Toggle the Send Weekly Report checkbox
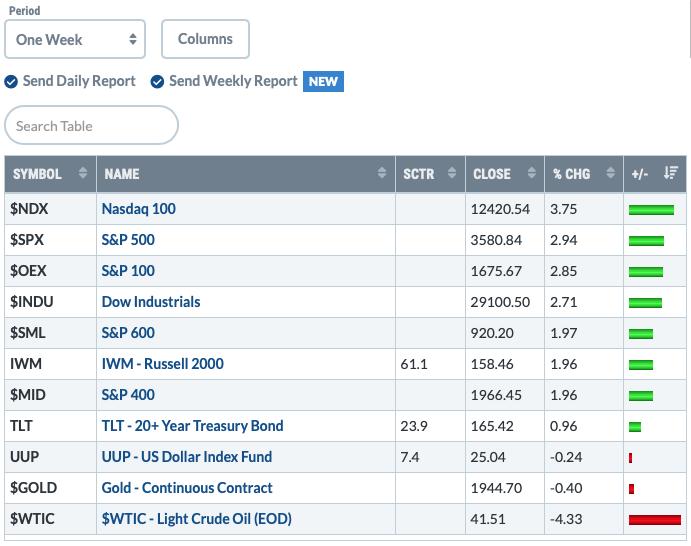 (x=157, y=82)
